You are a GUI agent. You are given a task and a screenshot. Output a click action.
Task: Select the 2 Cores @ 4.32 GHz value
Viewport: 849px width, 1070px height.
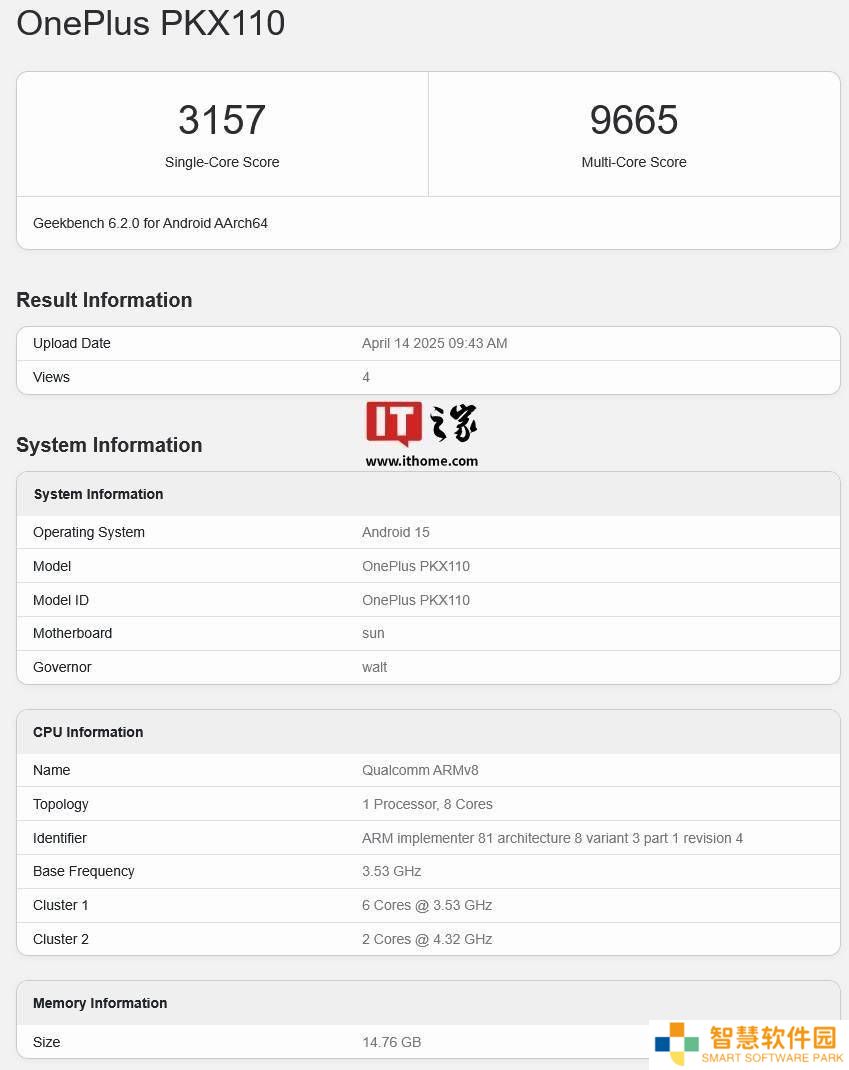click(x=427, y=940)
